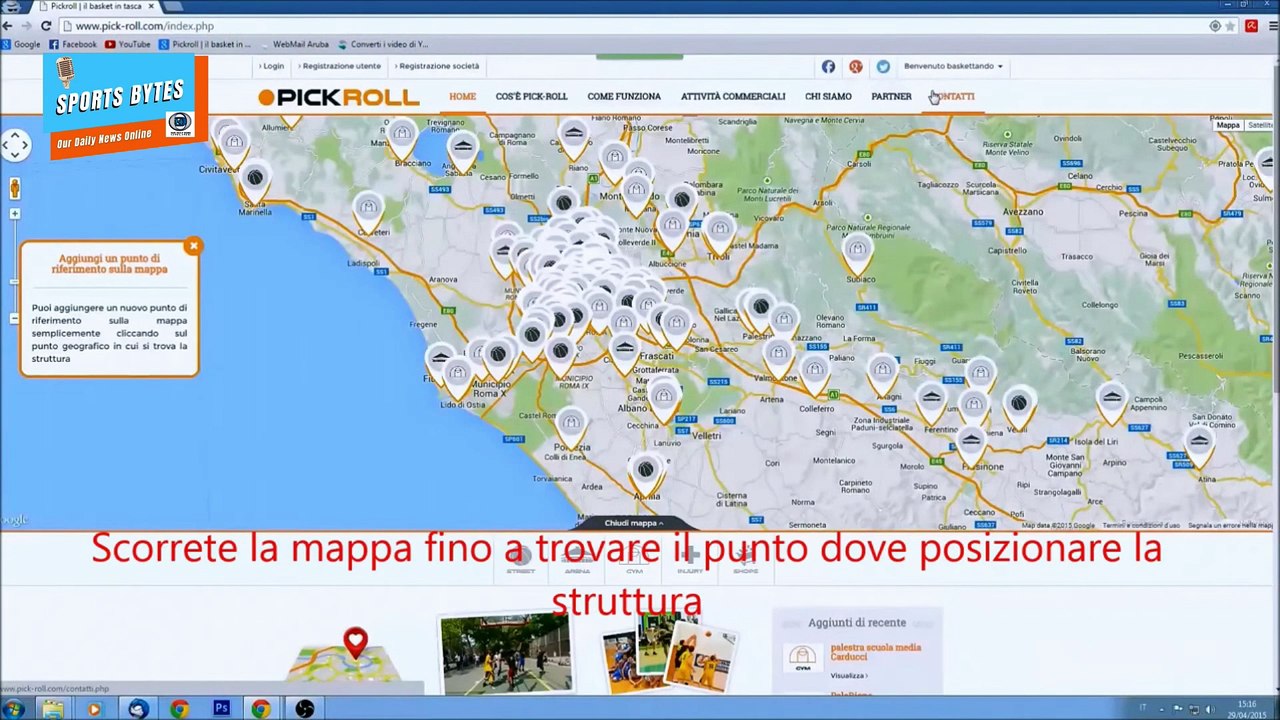
Task: Open the Google bookmark
Action: tap(21, 44)
